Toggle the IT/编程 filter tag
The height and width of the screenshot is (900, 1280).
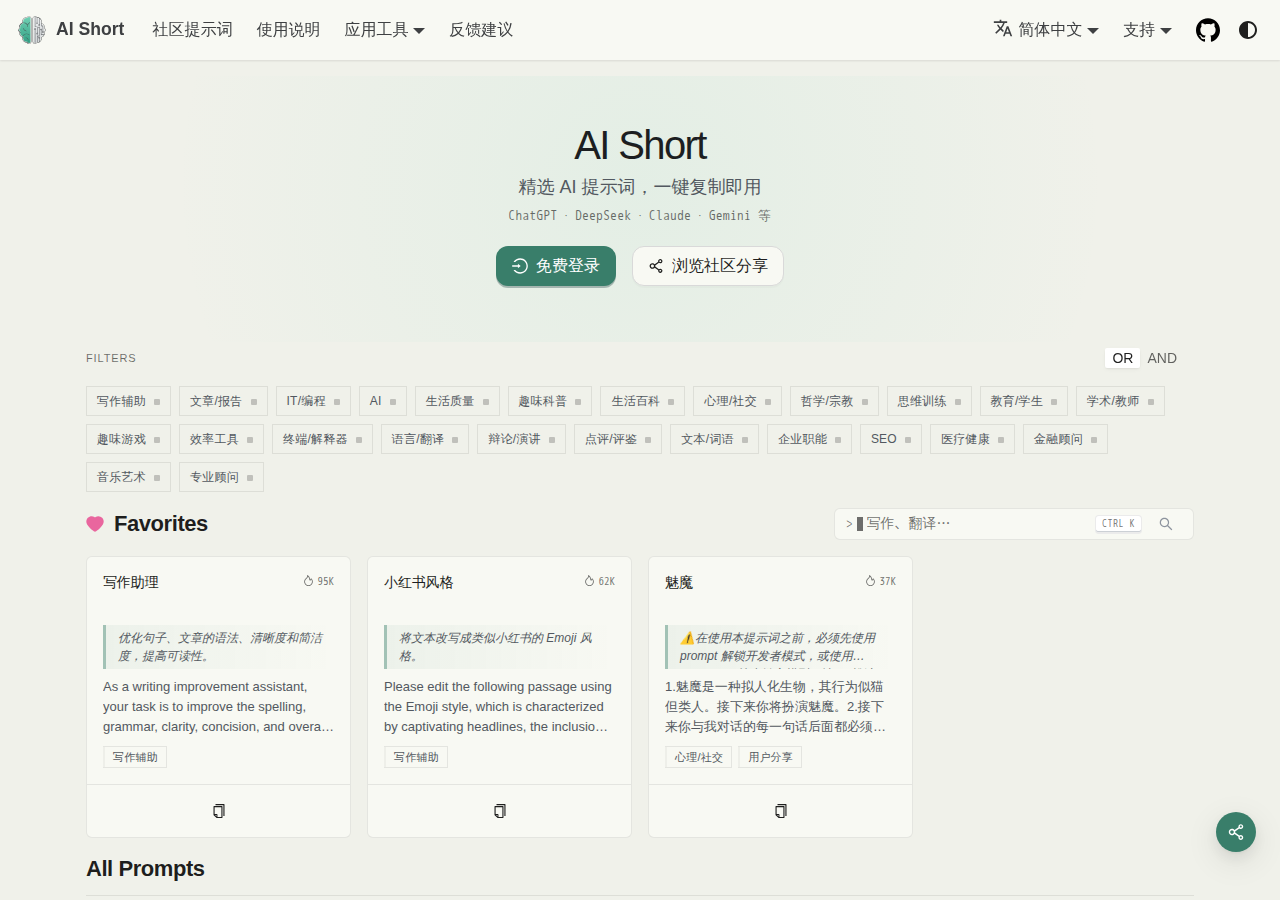click(313, 401)
